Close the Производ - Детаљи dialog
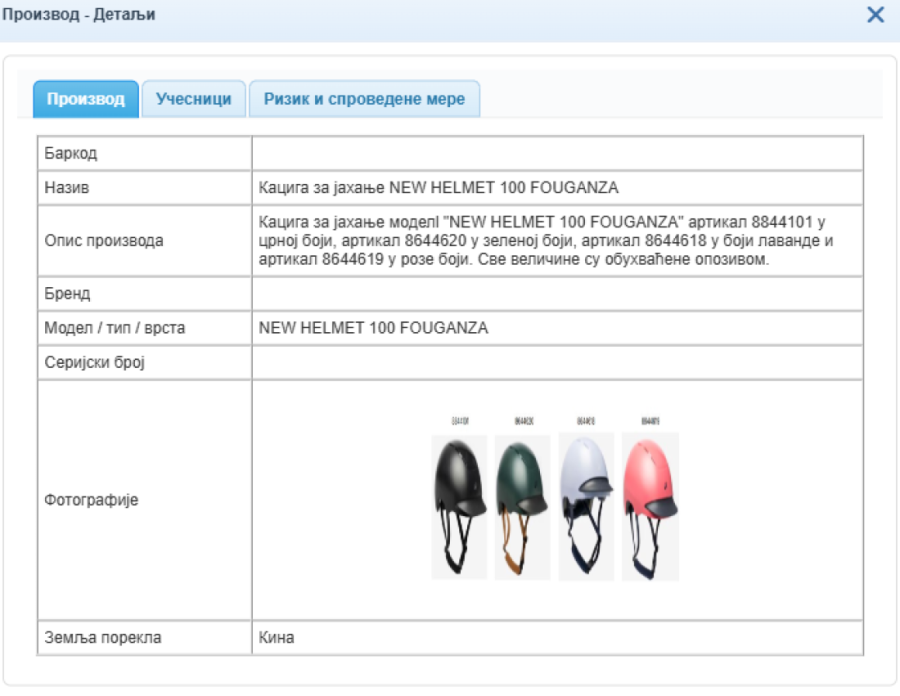This screenshot has width=900, height=696. (x=875, y=14)
